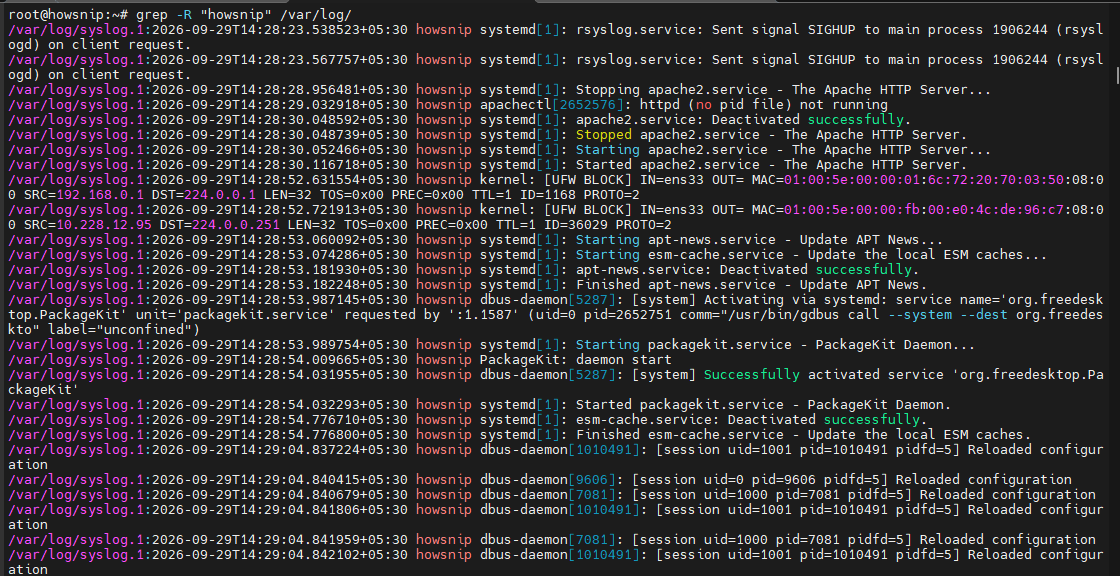Image resolution: width=1120 pixels, height=576 pixels.
Task: Click [UFW BLOCK] in the 14:28:52.721913 line
Action: click(x=588, y=209)
